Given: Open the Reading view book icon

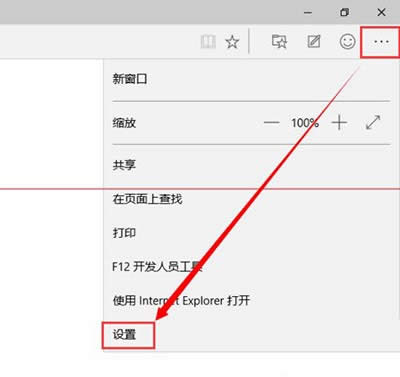Looking at the screenshot, I should tap(208, 42).
